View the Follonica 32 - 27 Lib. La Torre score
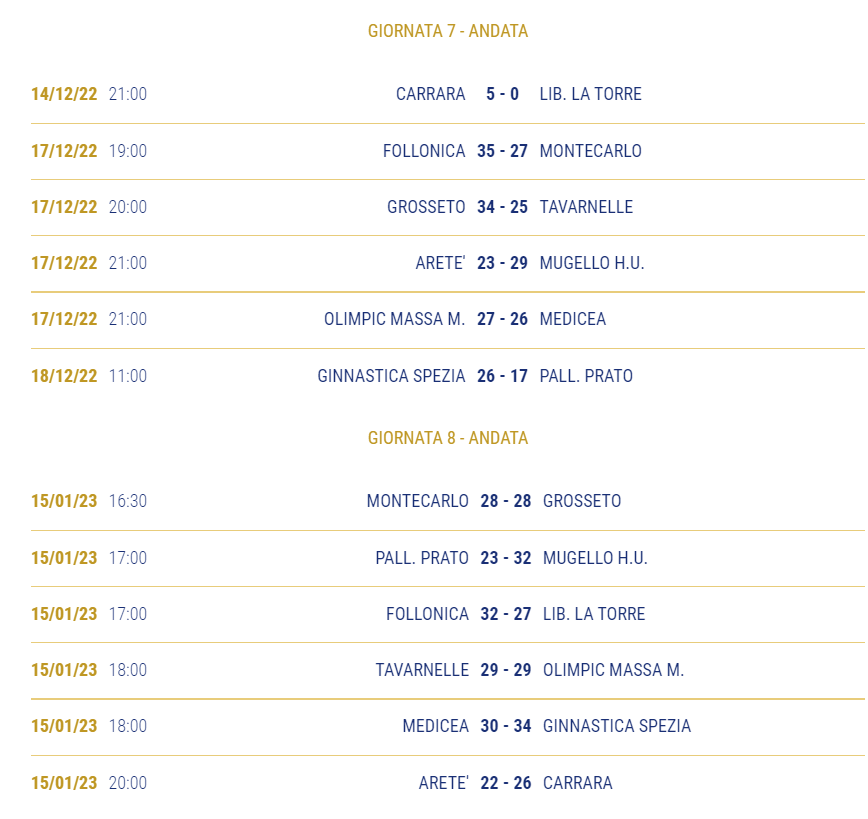Screen dimensions: 868x819 pyautogui.click(x=505, y=614)
